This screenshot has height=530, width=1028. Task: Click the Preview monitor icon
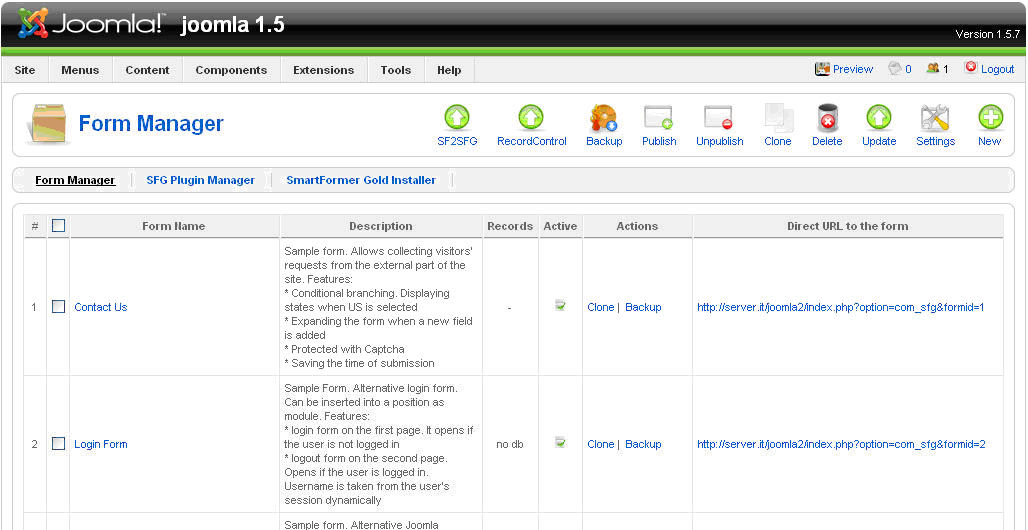822,69
